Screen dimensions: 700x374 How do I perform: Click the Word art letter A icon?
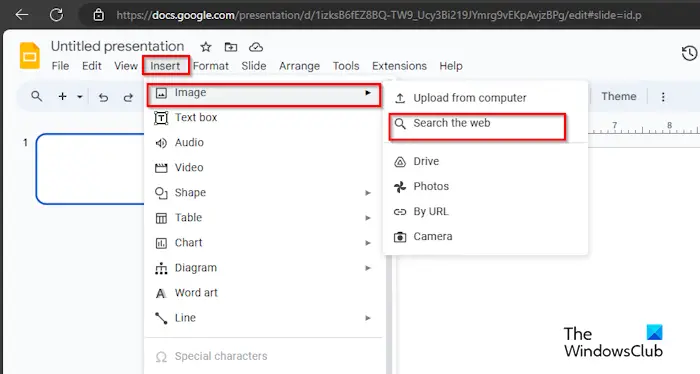(x=161, y=293)
